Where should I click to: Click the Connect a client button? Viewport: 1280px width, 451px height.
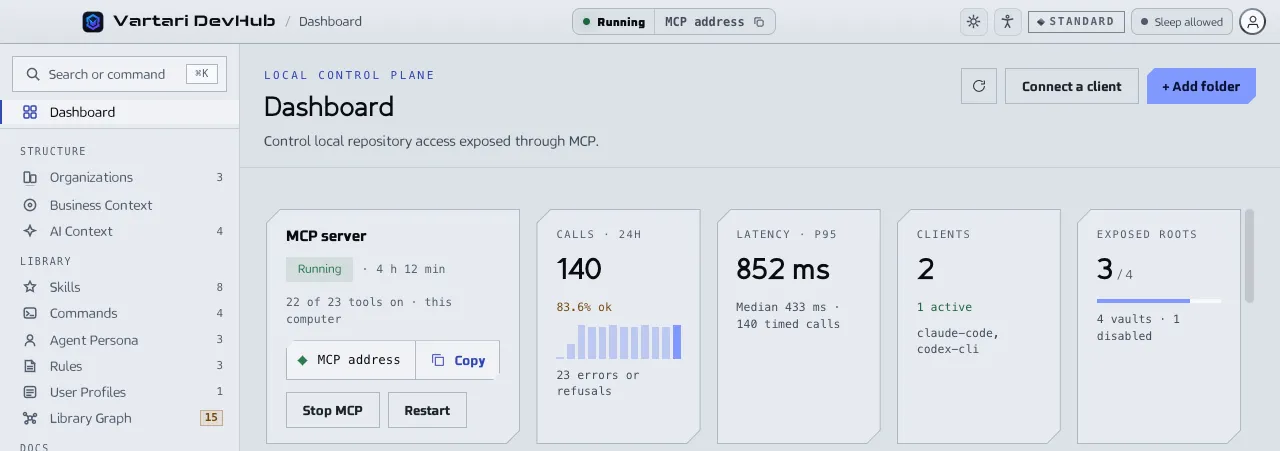1072,86
